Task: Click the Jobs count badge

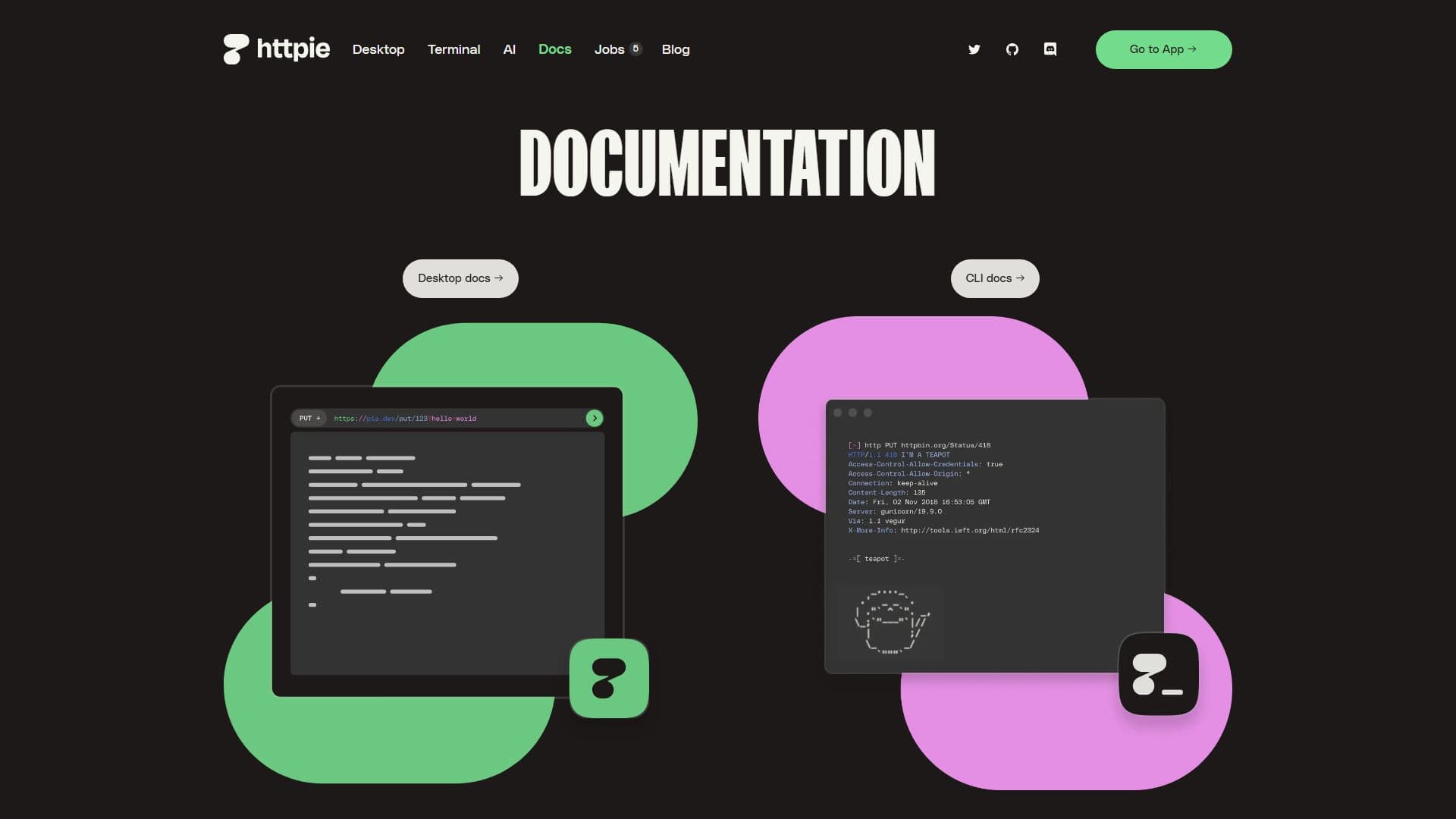Action: pyautogui.click(x=635, y=49)
